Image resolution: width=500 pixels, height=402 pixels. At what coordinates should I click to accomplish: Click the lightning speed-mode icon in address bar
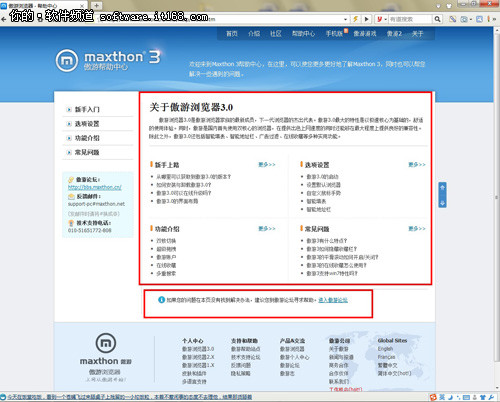356,19
